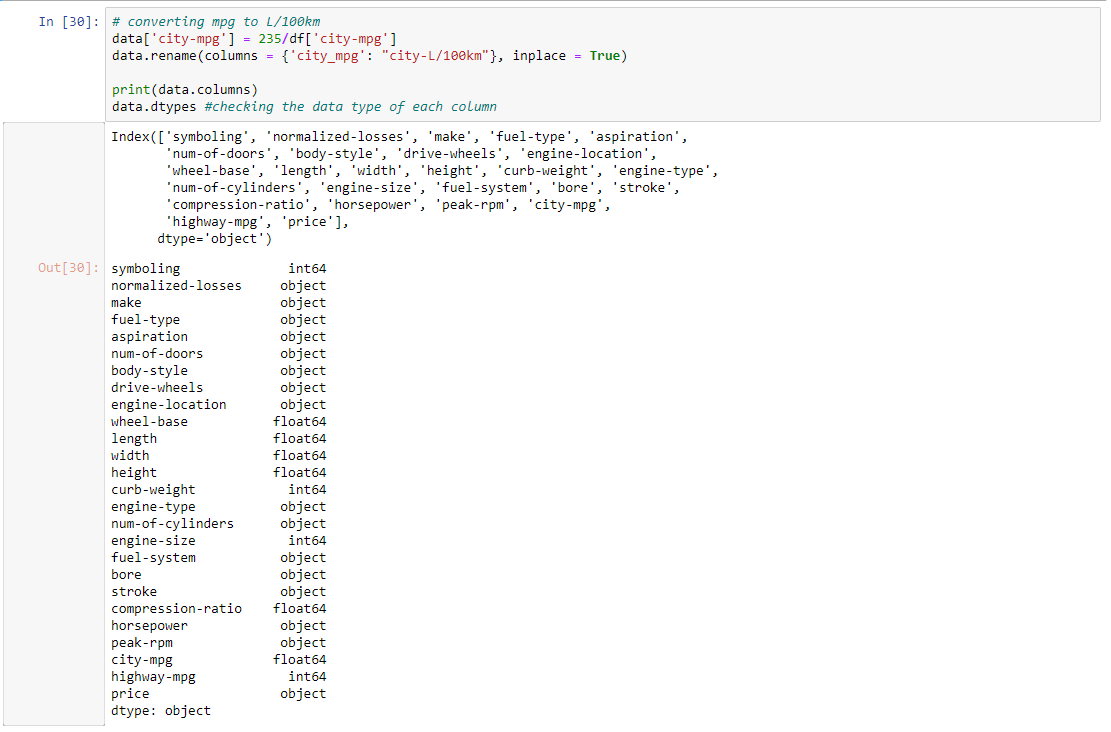Click the data.dtypes code line

(304, 107)
